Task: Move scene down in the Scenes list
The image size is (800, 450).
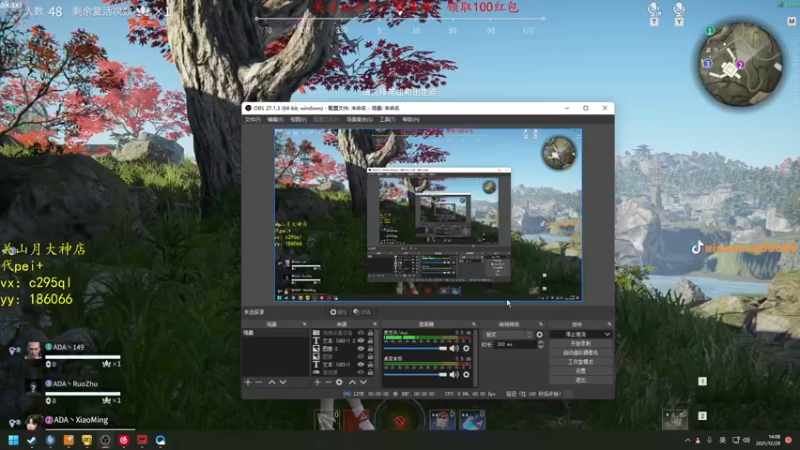Action: click(283, 382)
